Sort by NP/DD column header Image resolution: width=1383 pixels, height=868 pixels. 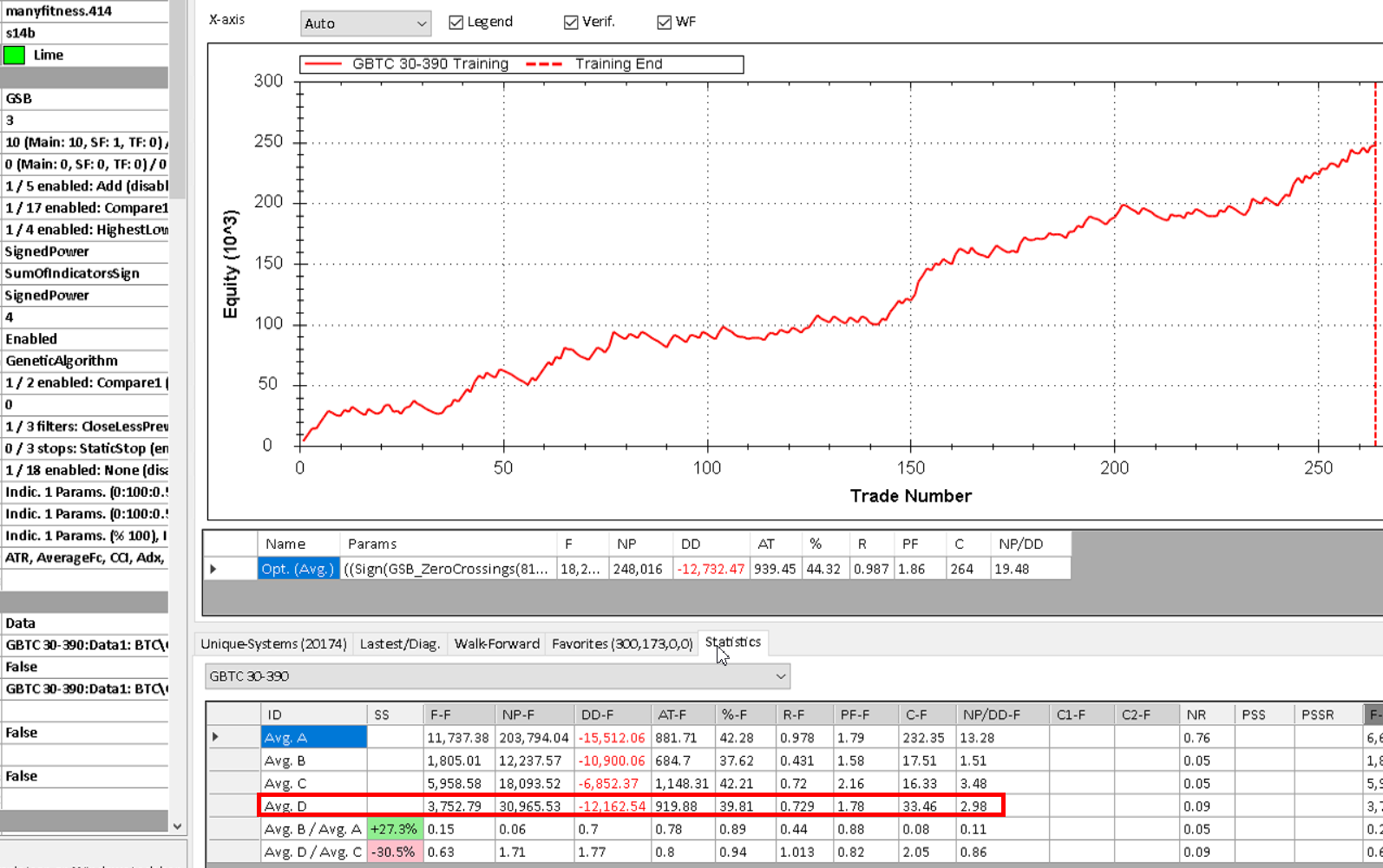tap(1020, 544)
